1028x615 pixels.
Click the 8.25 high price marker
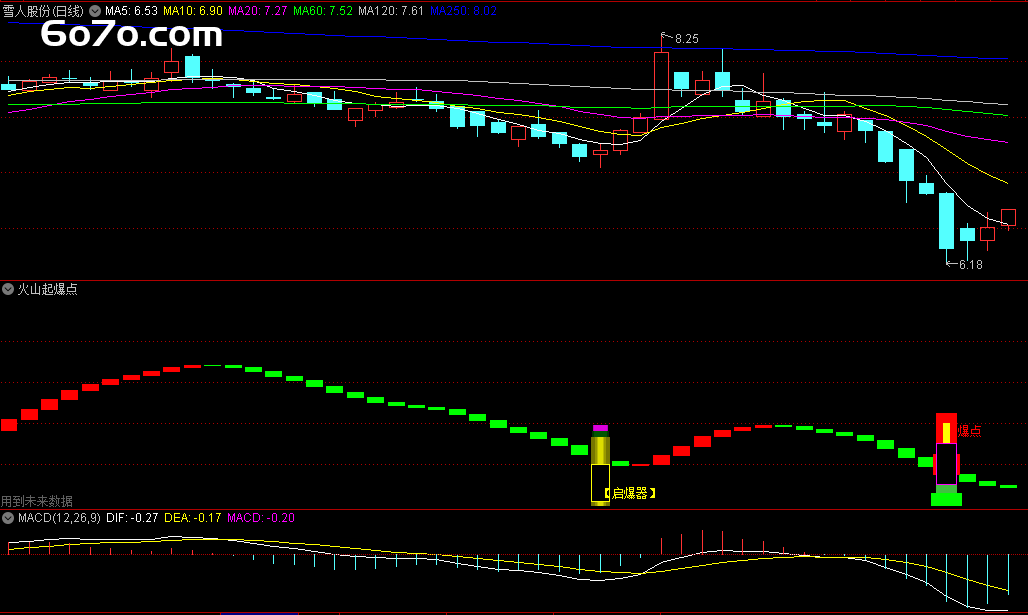[x=686, y=39]
